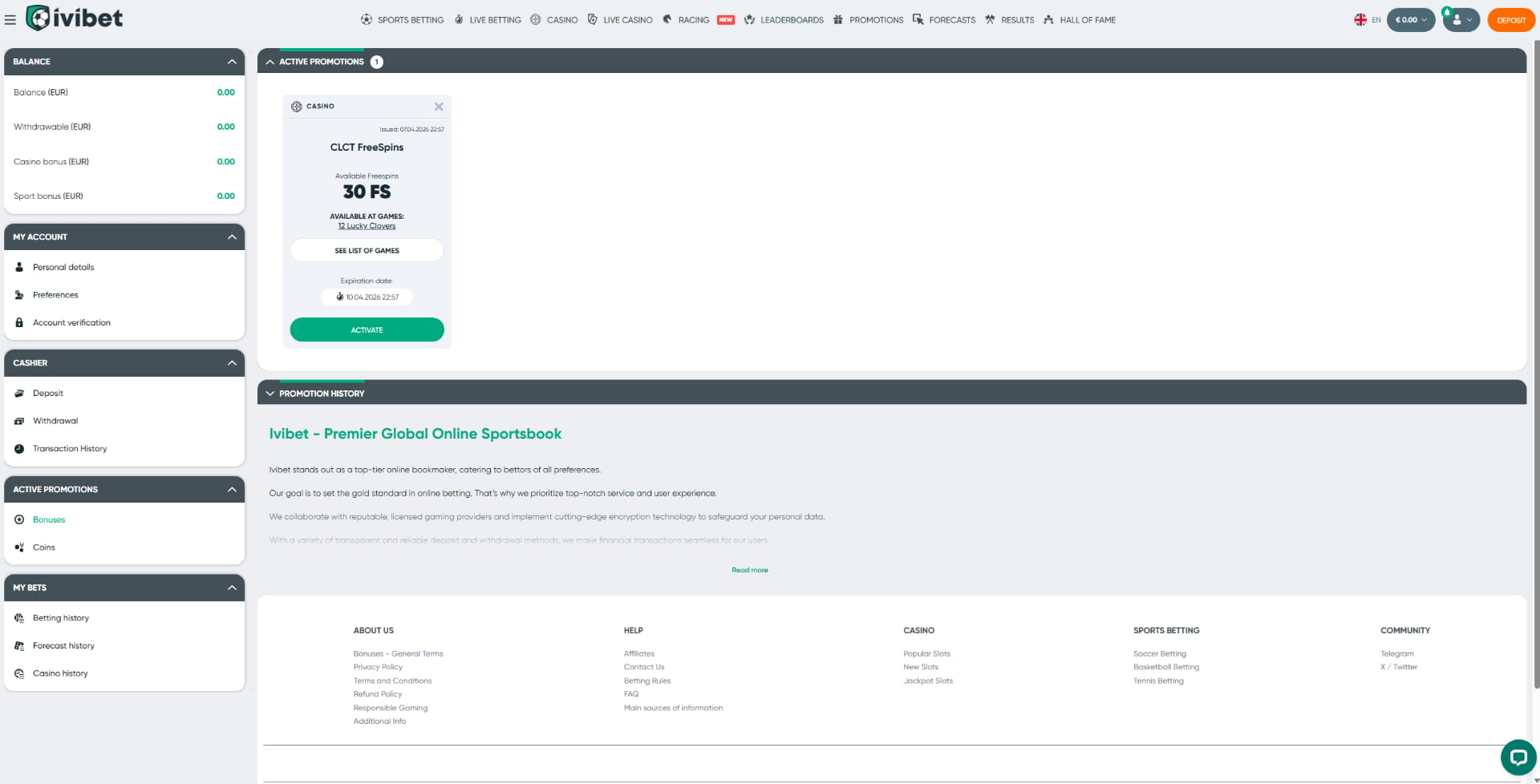Click the Coins icon in sidebar

click(x=19, y=548)
